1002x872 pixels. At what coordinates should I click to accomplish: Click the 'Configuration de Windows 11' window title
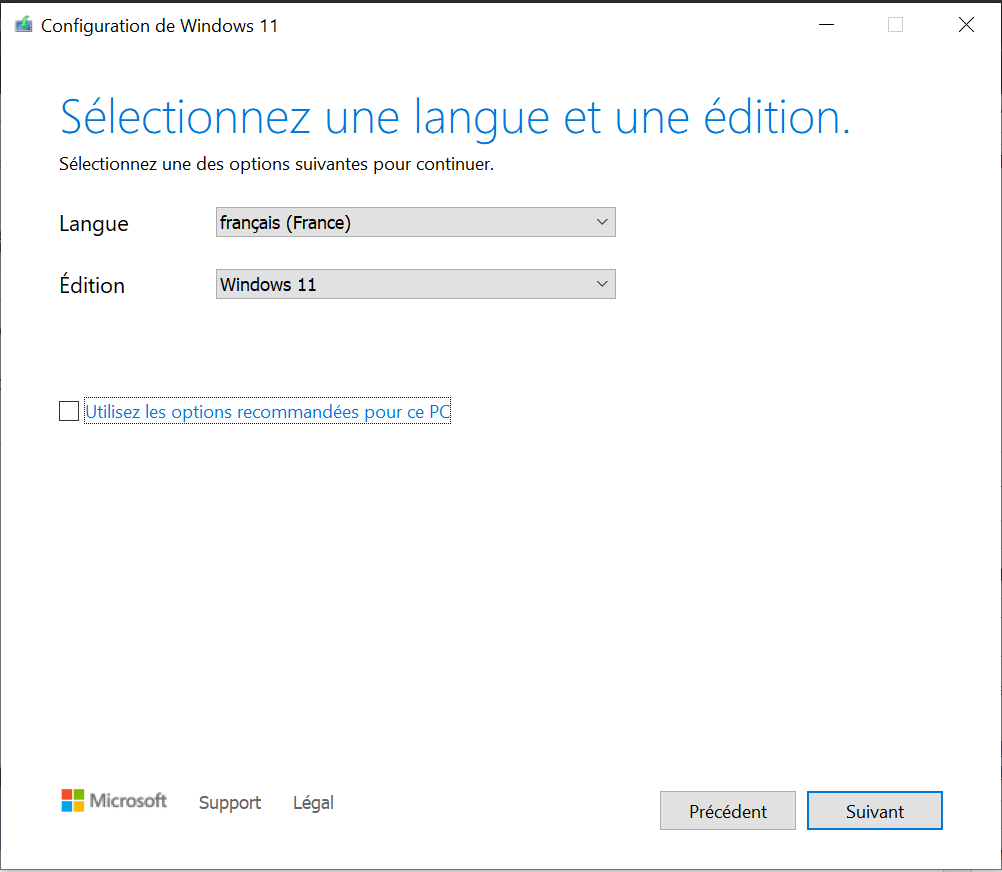tap(160, 26)
